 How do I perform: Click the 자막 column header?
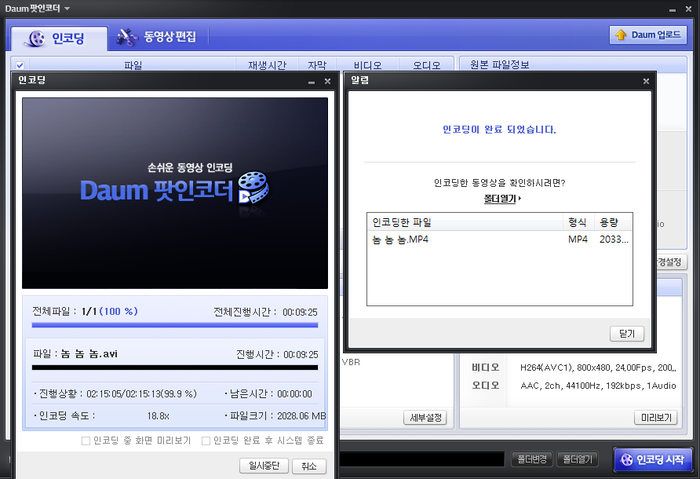pos(317,65)
